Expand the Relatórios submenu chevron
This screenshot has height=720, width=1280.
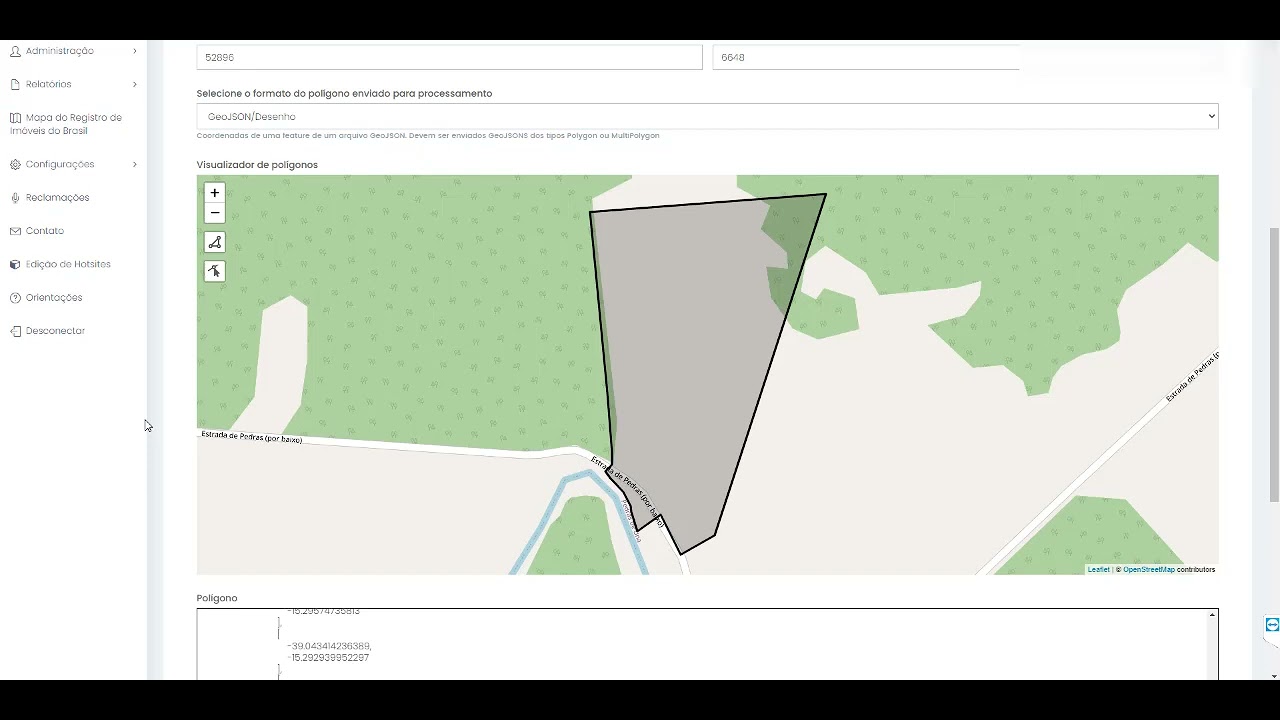tap(135, 84)
